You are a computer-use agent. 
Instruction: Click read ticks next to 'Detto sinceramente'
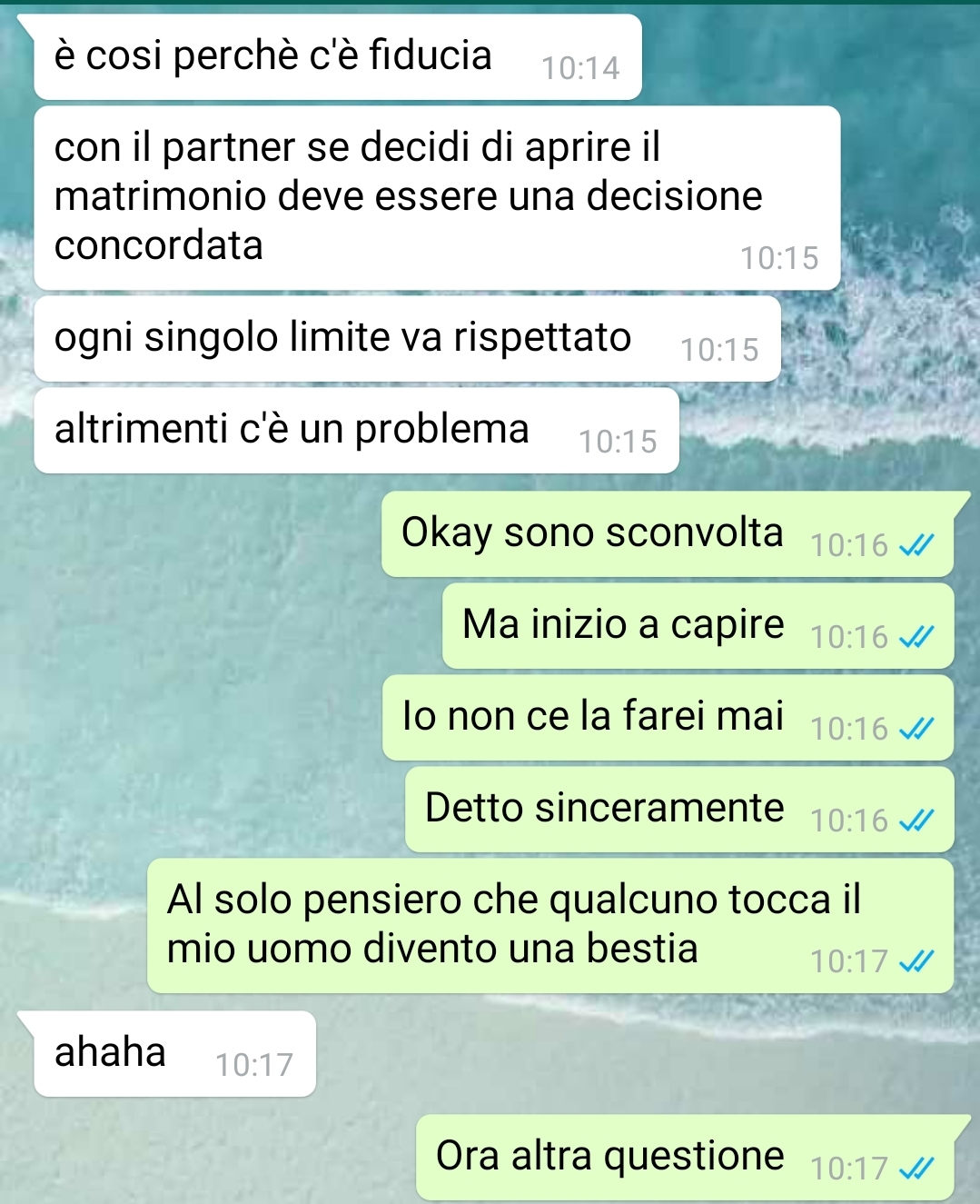click(916, 821)
